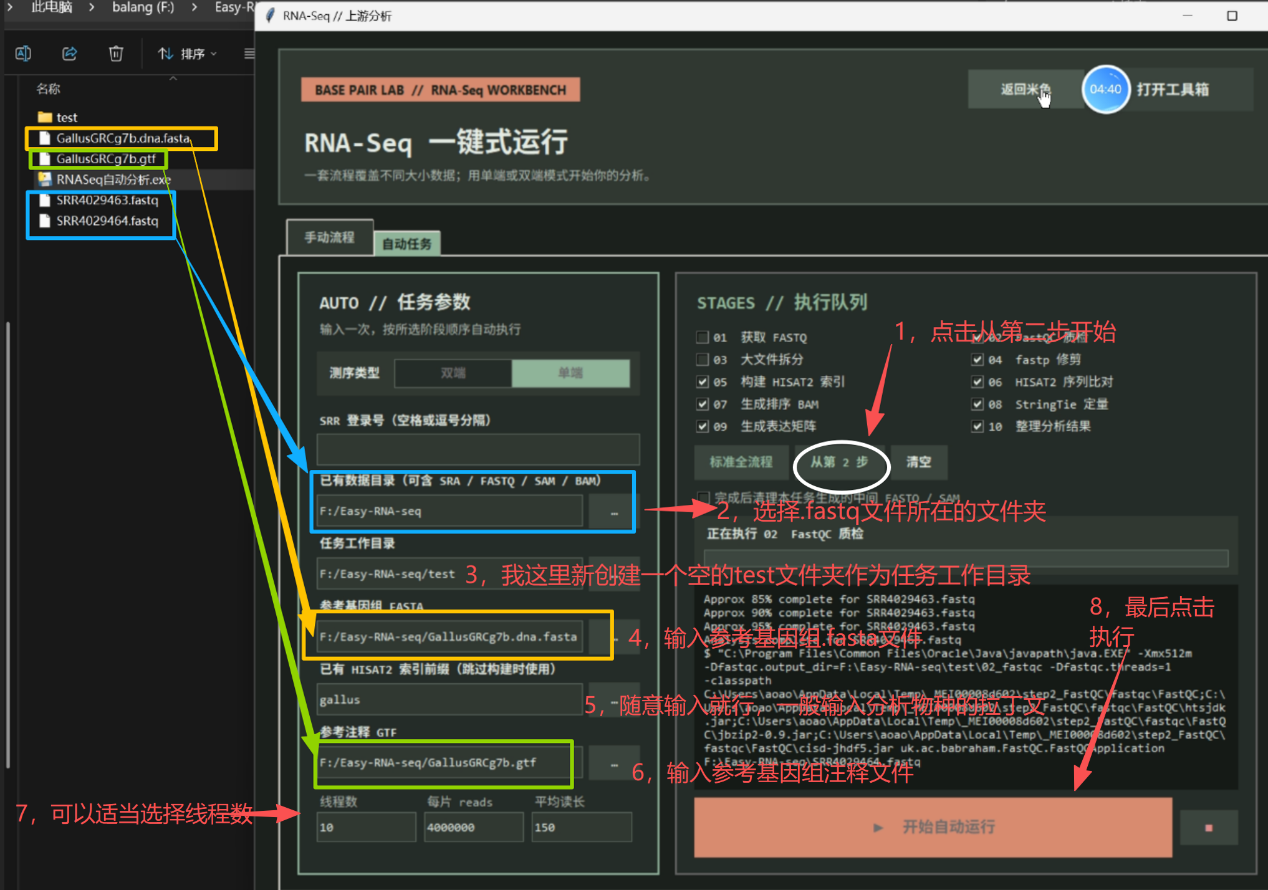Viewport: 1268px width, 890px height.
Task: Select the test folder icon in File Explorer
Action: [x=44, y=117]
